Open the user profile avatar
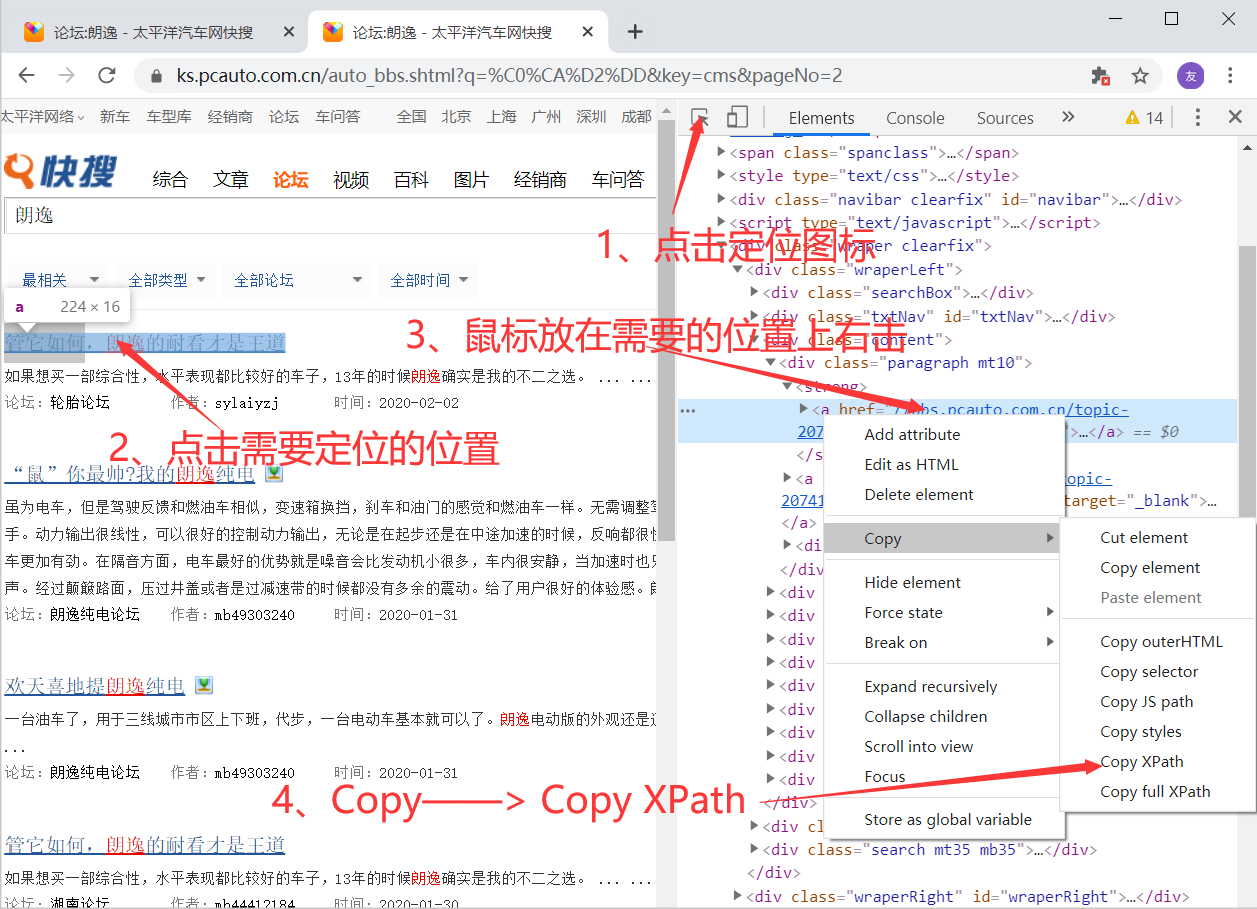 coord(1190,75)
